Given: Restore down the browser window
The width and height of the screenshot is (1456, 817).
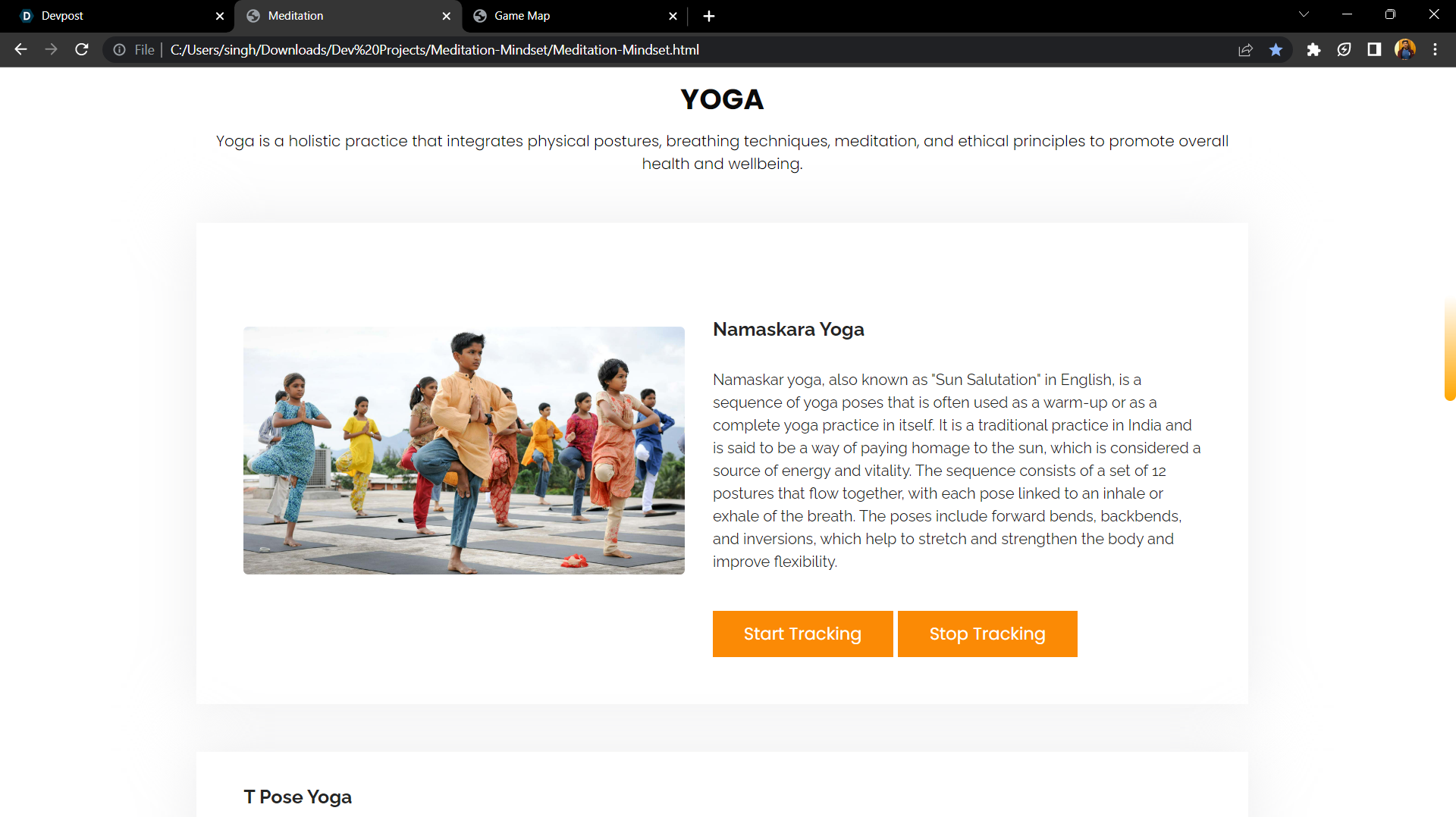Looking at the screenshot, I should coord(1390,14).
